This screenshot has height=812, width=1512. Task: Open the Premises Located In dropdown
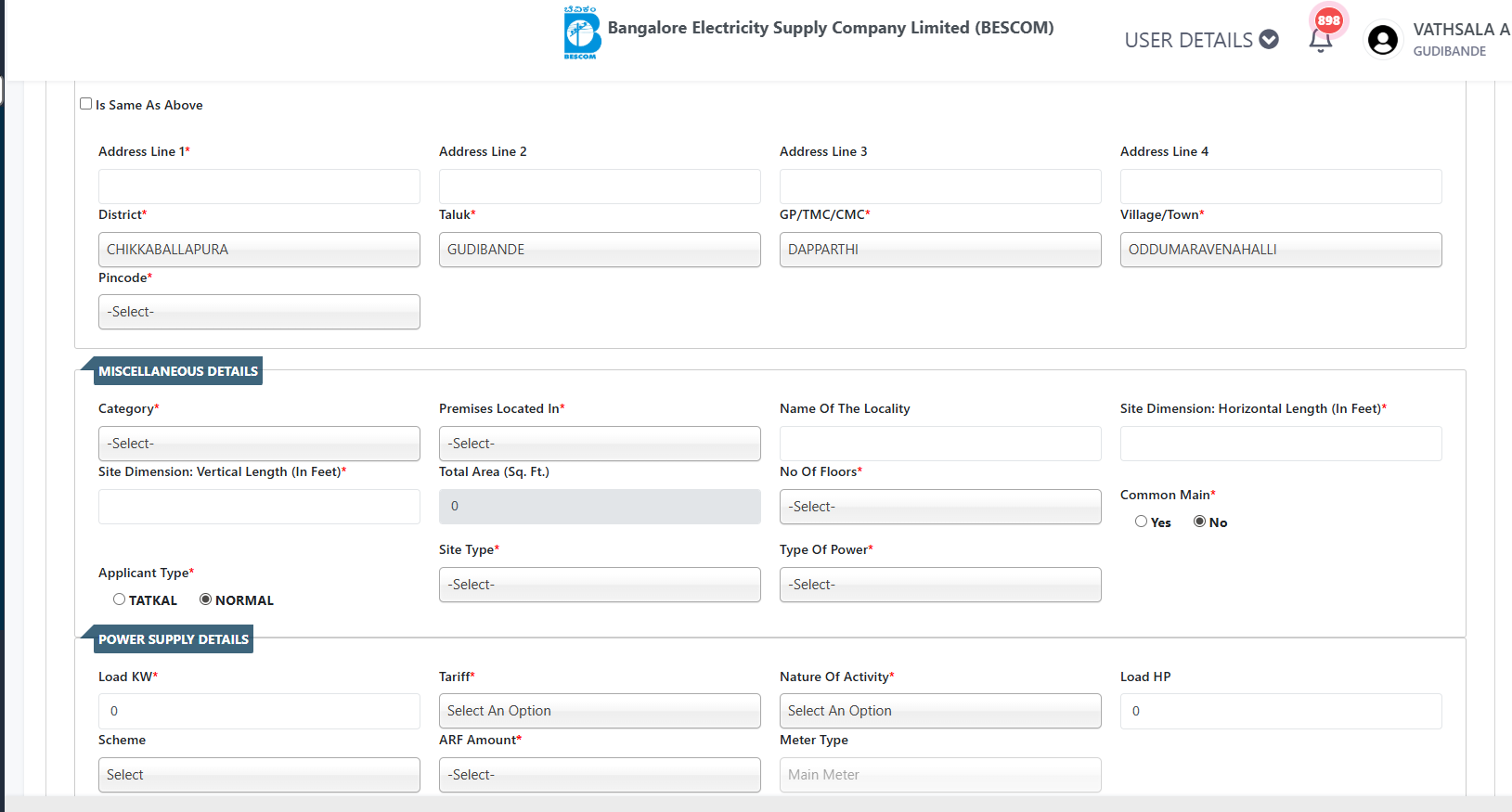pos(600,444)
